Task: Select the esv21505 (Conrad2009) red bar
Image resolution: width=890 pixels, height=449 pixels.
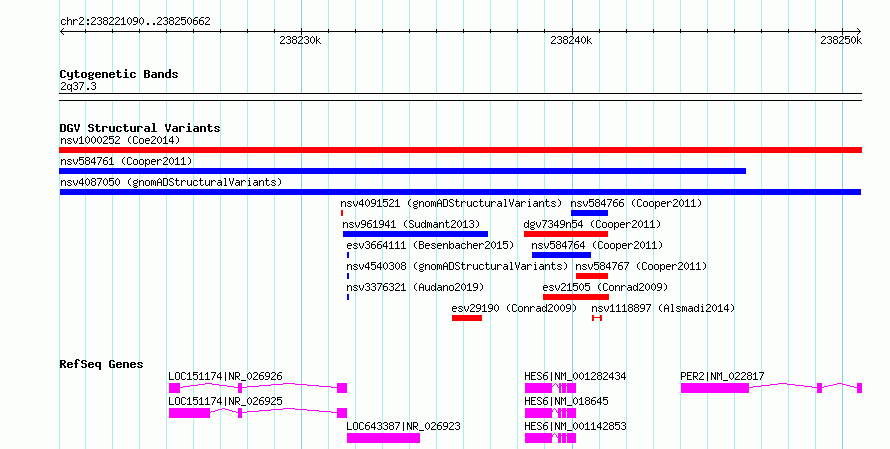Action: pyautogui.click(x=576, y=297)
